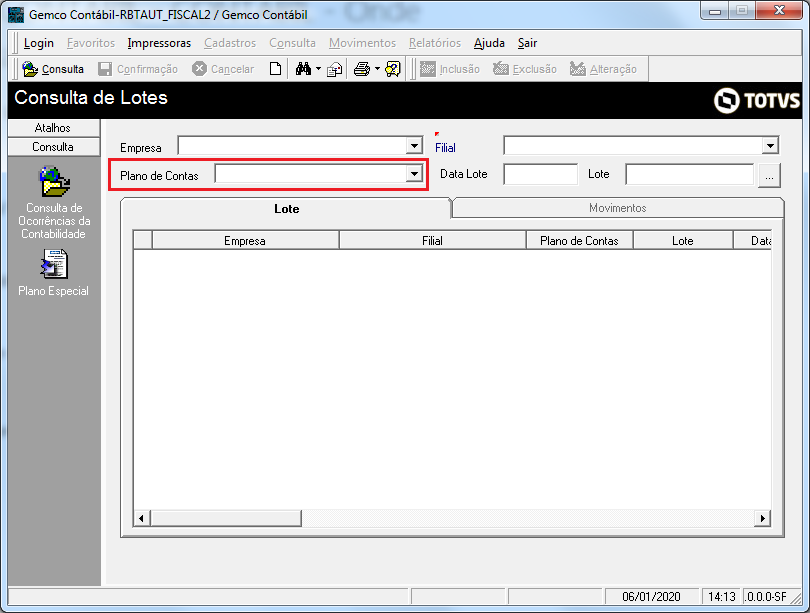Click the blue Filial label
The width and height of the screenshot is (810, 613).
(x=445, y=148)
